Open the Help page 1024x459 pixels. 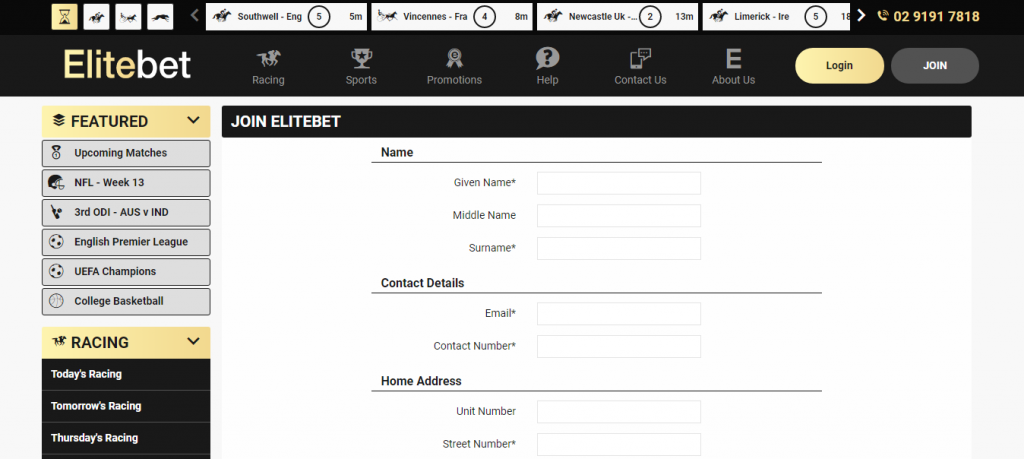(547, 67)
